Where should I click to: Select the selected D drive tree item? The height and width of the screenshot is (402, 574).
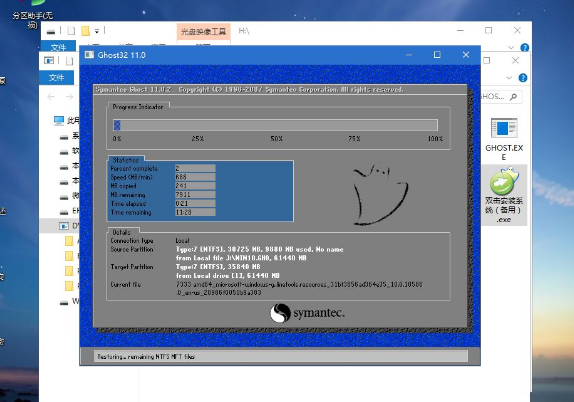[59, 226]
